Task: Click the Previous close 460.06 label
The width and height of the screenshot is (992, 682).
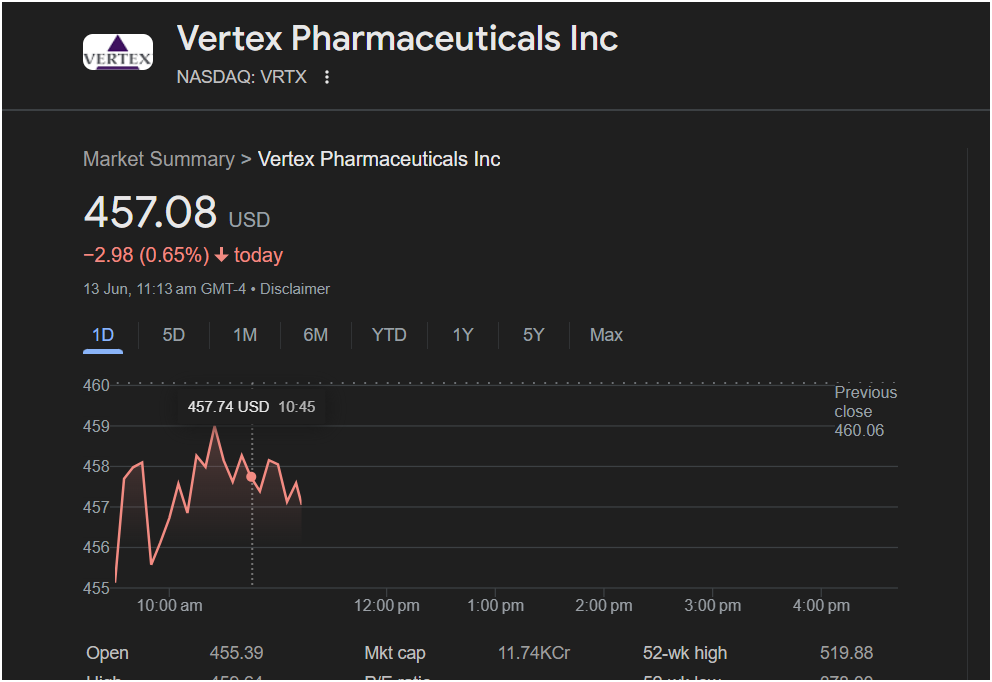Action: [865, 411]
